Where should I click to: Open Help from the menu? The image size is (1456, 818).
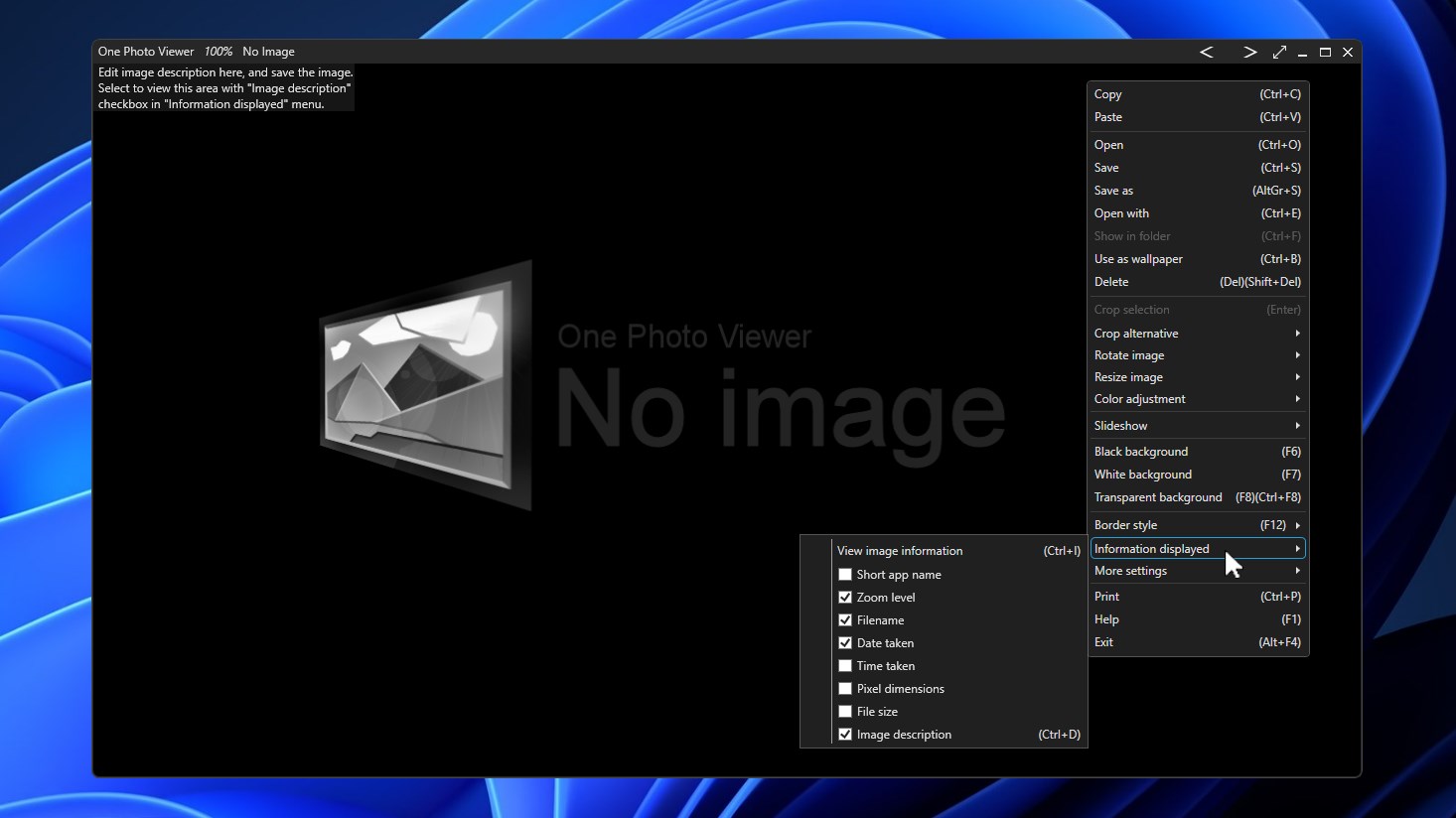point(1106,618)
